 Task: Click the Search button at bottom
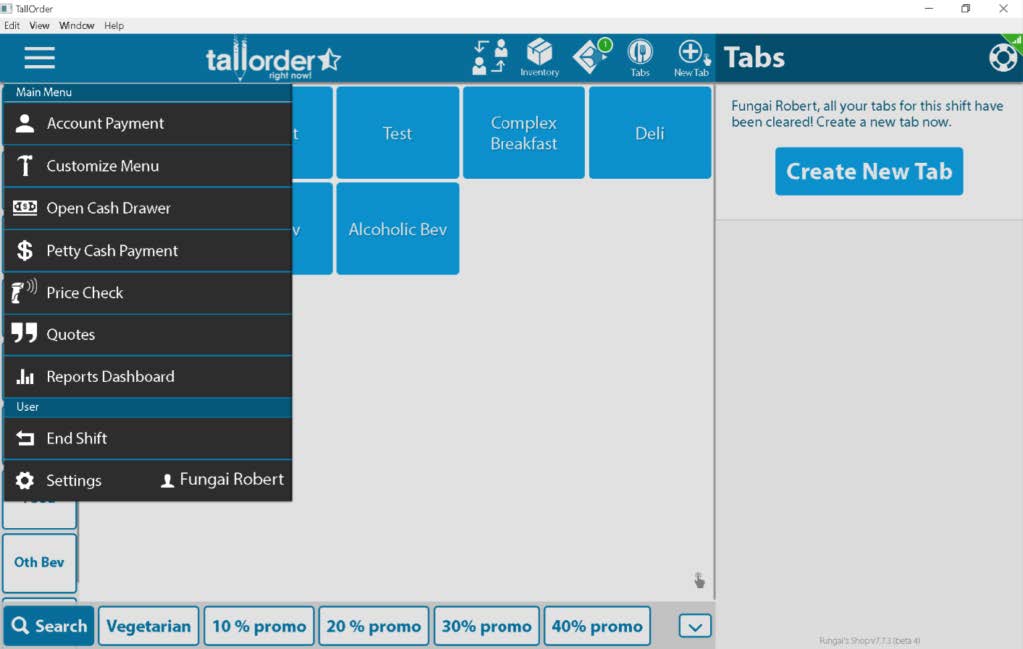click(49, 626)
